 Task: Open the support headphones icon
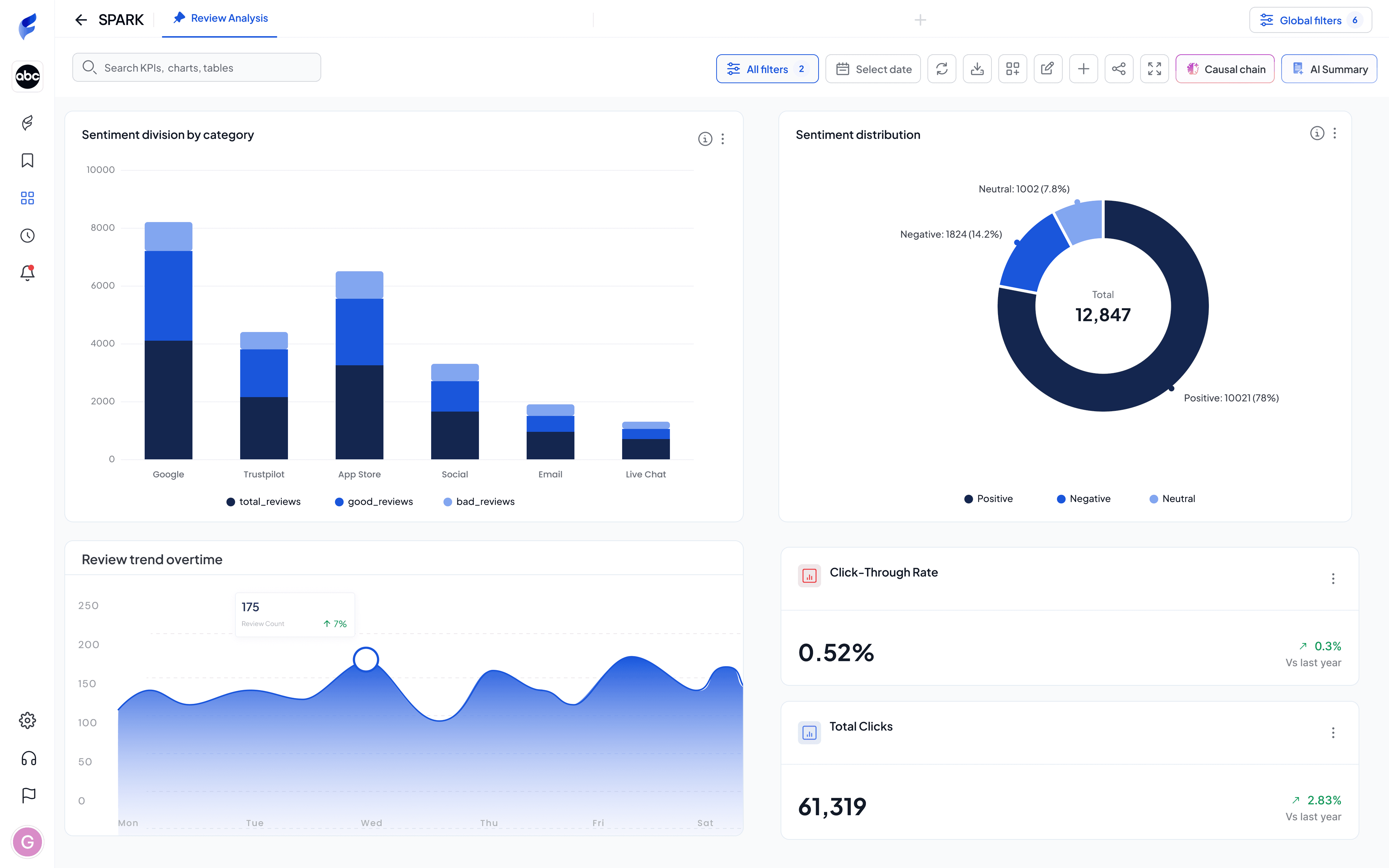pos(29,758)
